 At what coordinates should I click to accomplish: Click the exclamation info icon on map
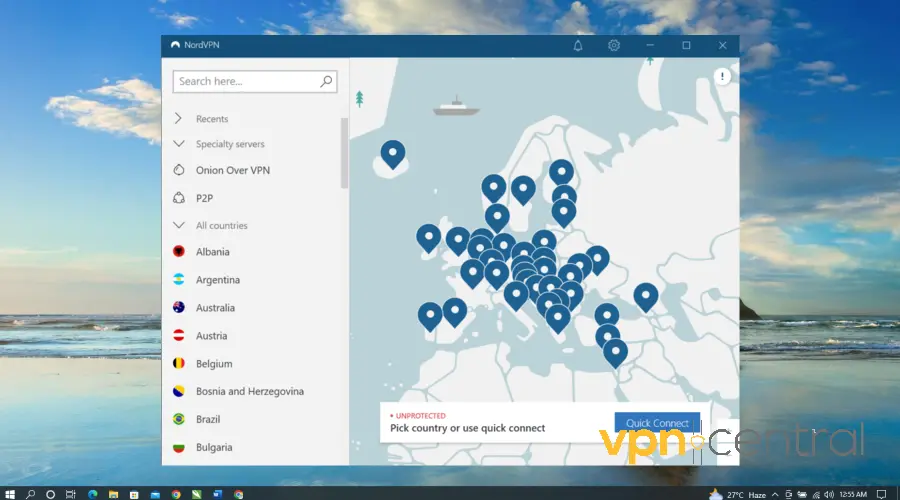pos(722,76)
